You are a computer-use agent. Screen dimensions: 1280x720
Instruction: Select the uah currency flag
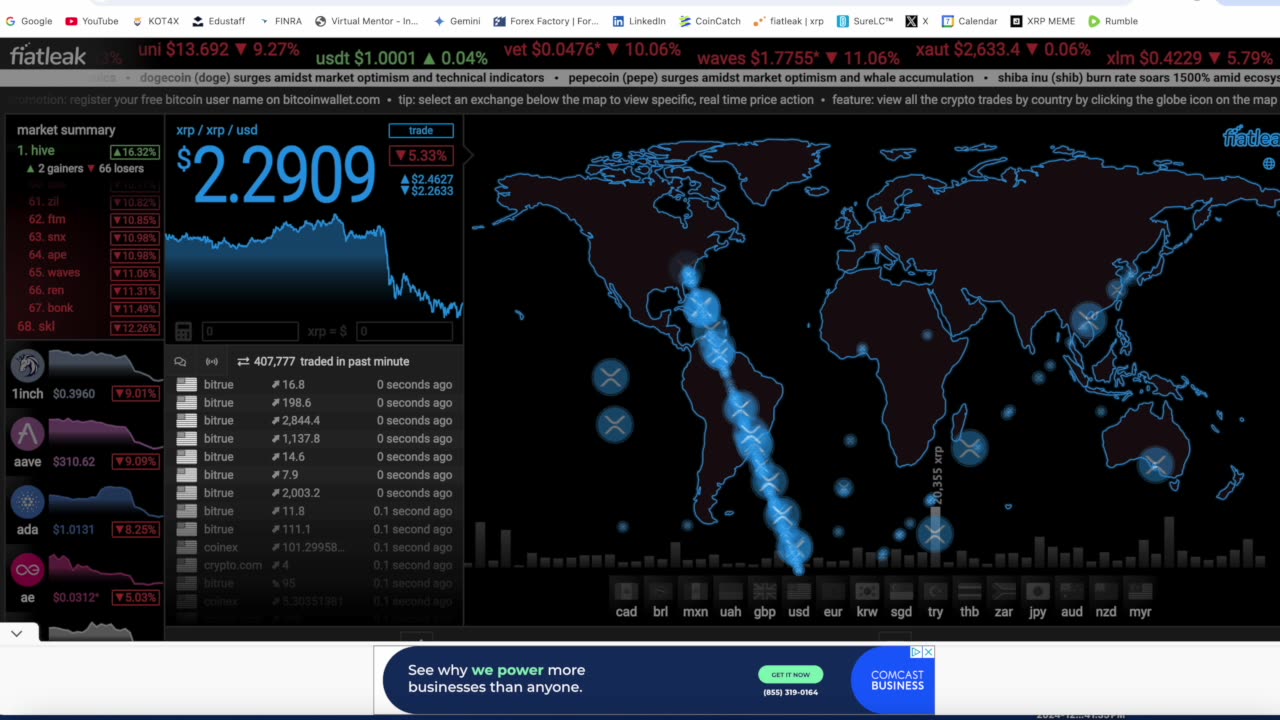tap(730, 591)
